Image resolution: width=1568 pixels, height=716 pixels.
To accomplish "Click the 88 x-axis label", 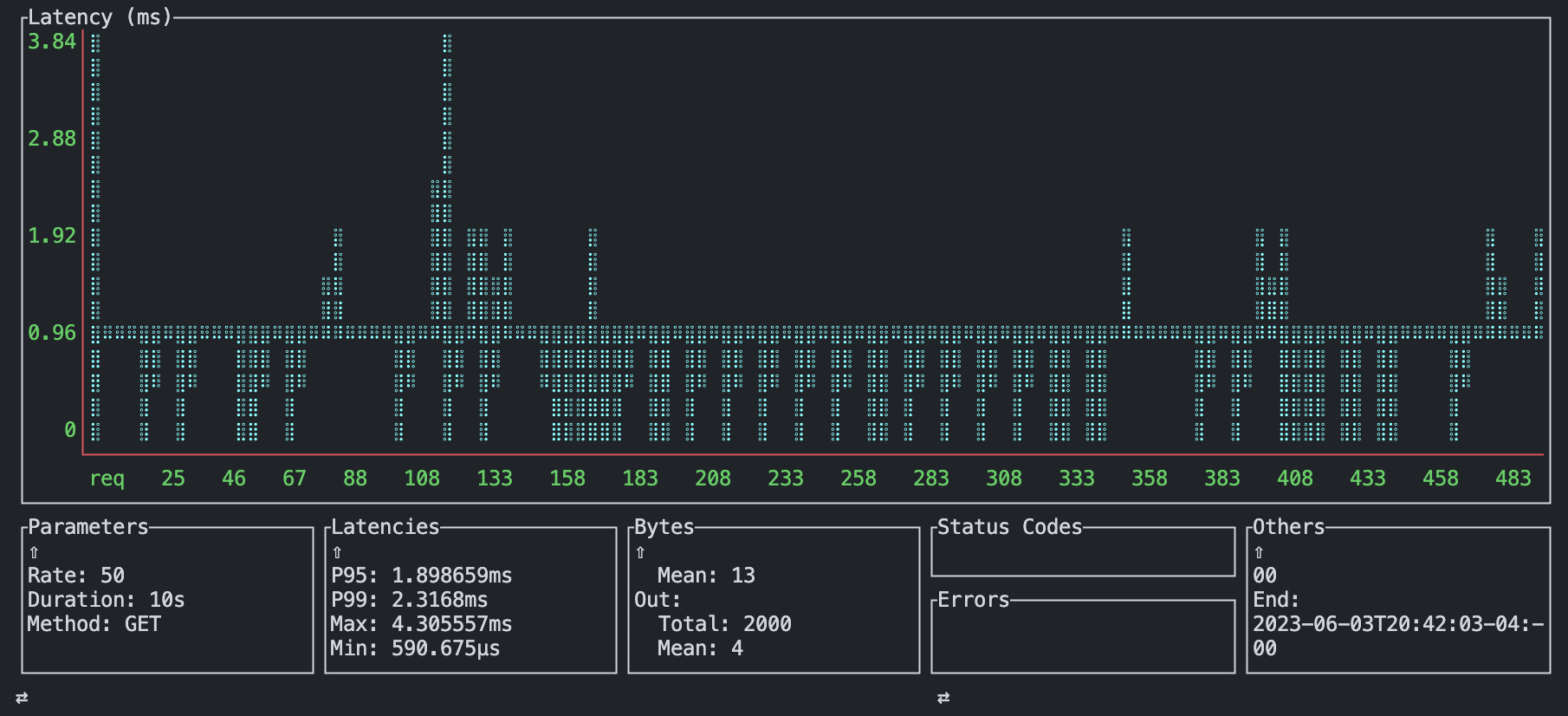I will pos(355,478).
